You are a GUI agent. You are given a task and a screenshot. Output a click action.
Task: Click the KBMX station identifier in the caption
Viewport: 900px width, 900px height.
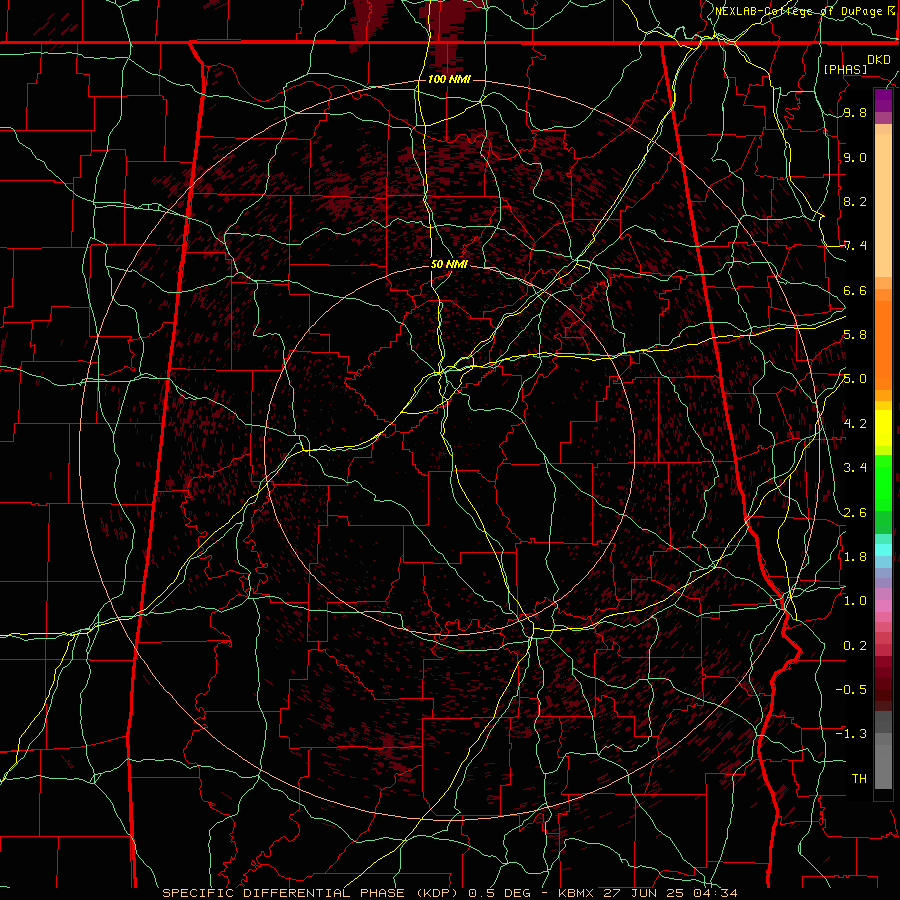coord(576,893)
